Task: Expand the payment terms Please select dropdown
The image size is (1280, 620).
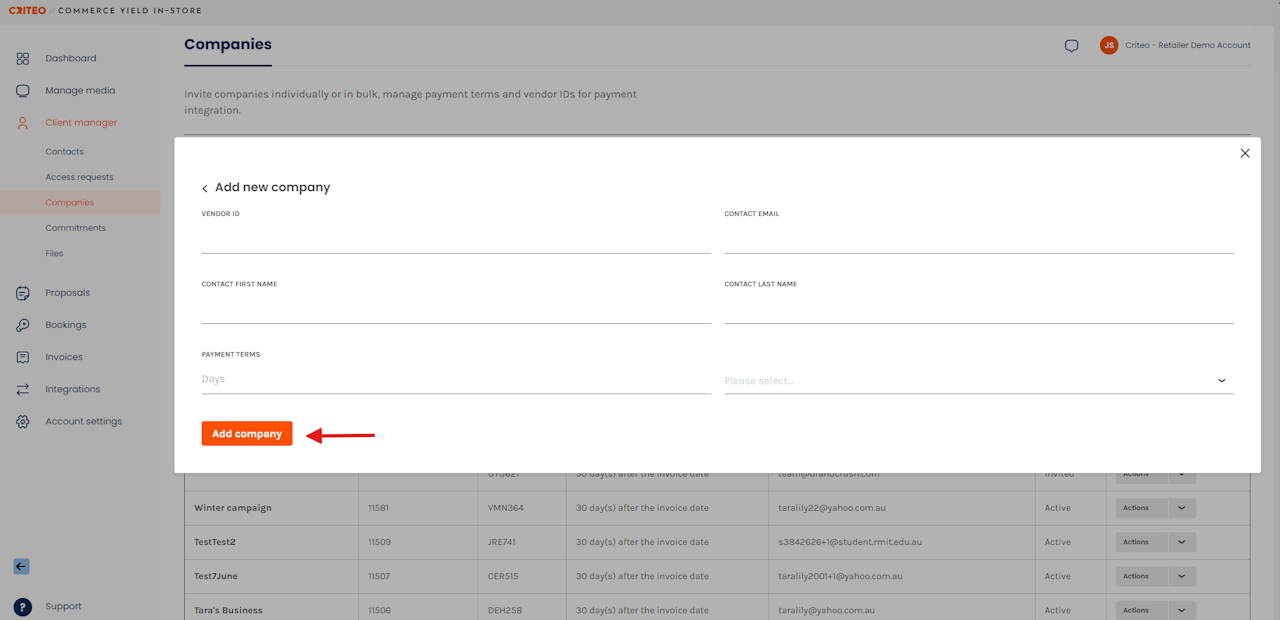Action: (x=979, y=381)
